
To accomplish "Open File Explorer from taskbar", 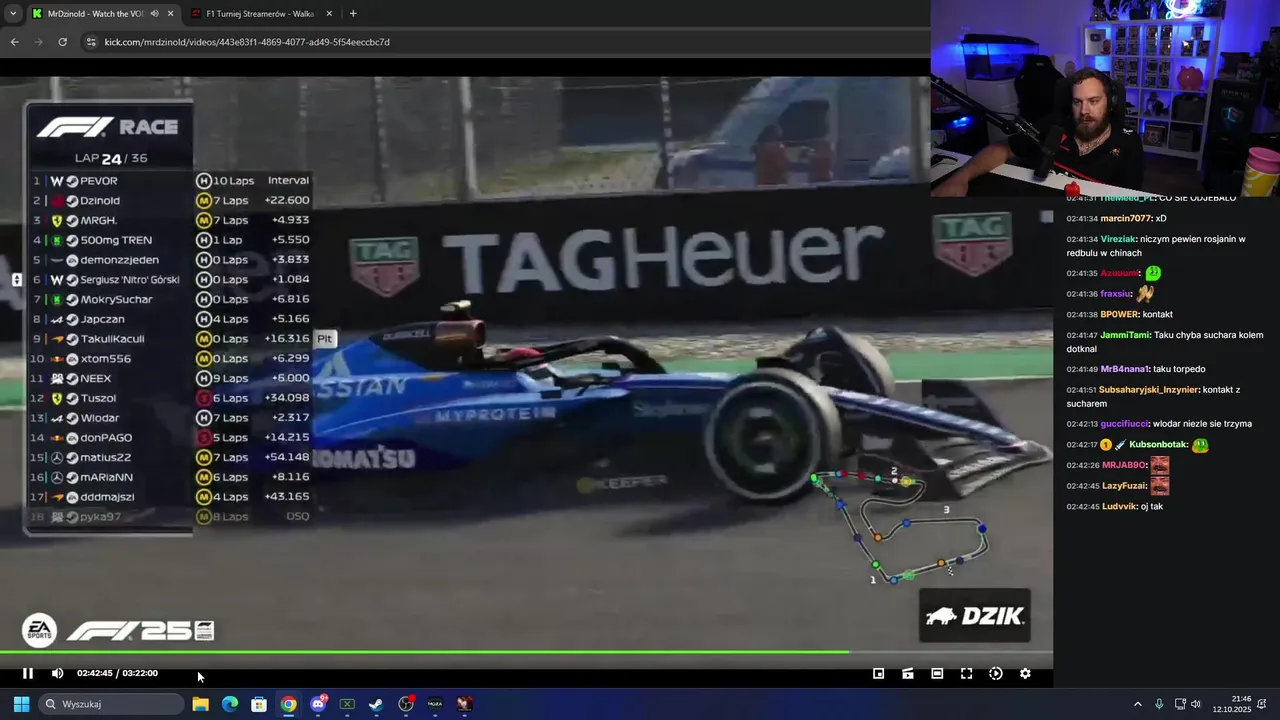I will 200,704.
